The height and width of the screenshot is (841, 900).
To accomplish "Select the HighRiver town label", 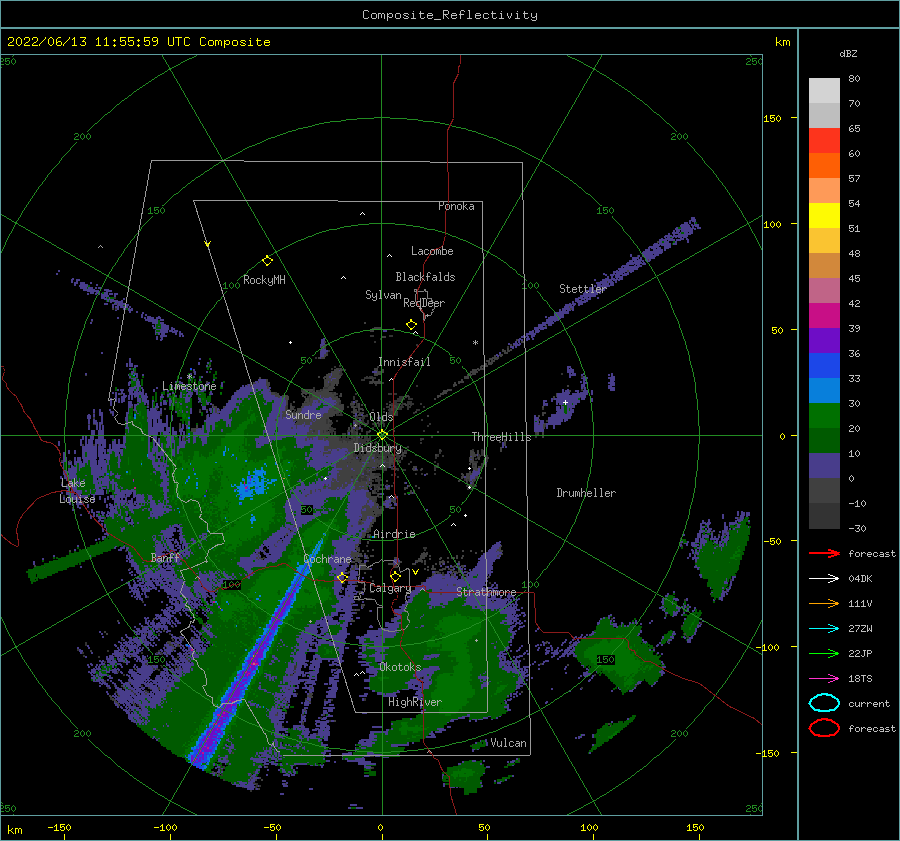I will [415, 702].
